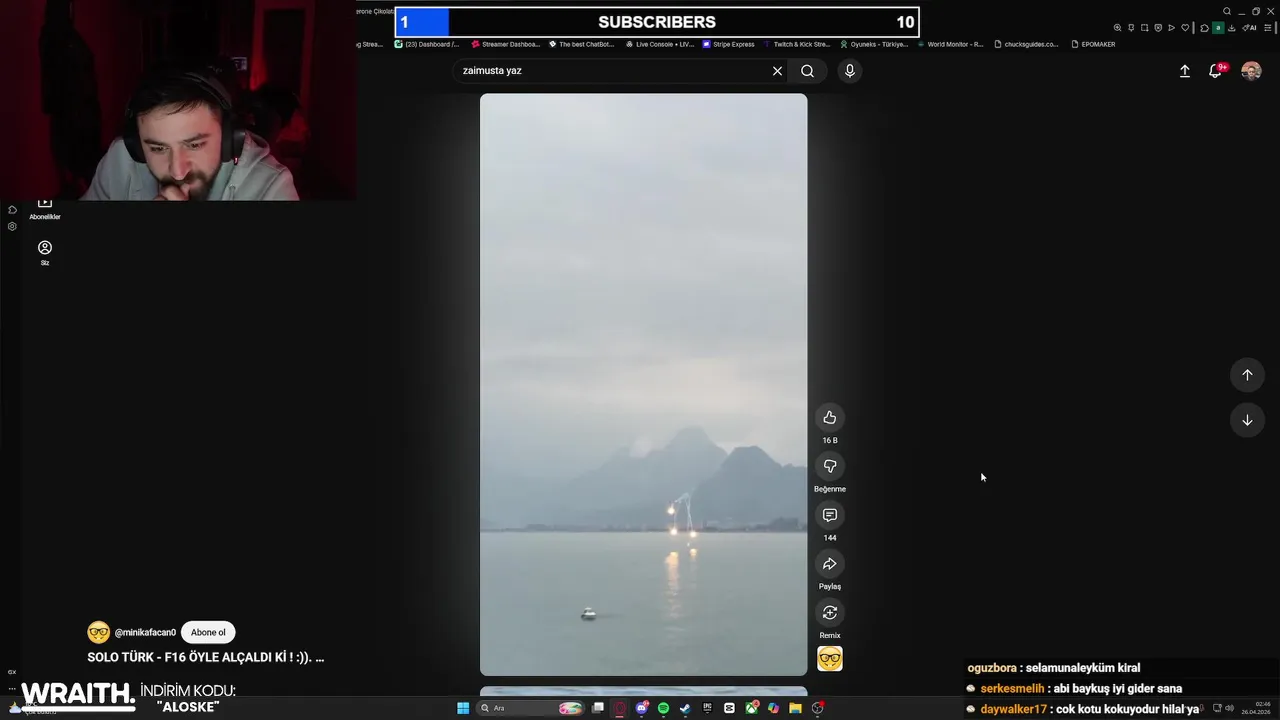The image size is (1280, 720).
Task: Click the settings gear in the browser sidebar
Action: pyautogui.click(x=12, y=227)
